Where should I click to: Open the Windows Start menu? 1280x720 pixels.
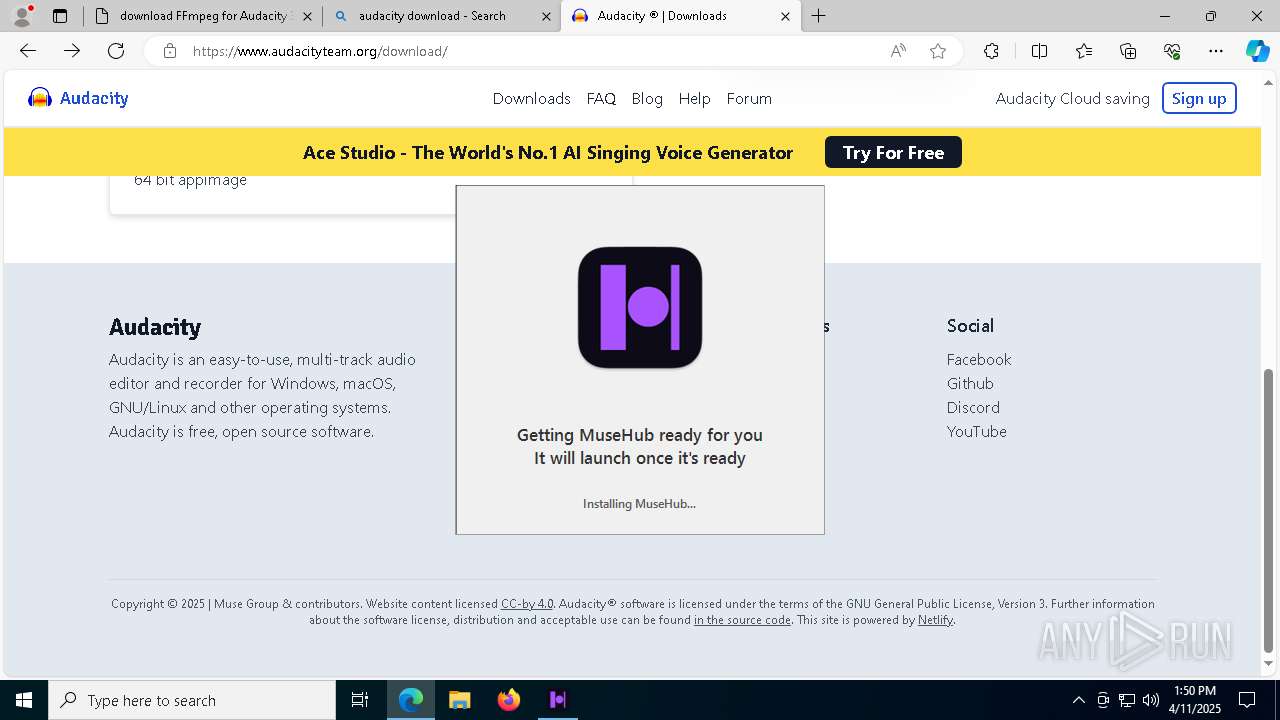pyautogui.click(x=24, y=700)
